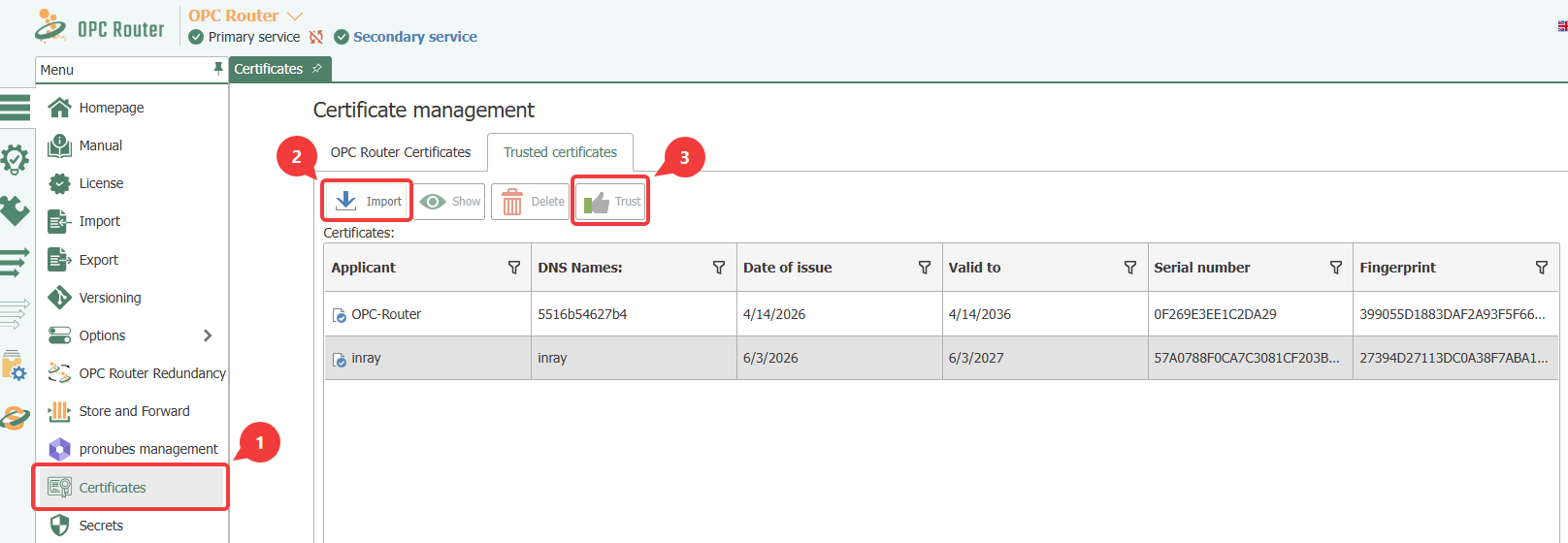Open pronubes management icon
Screen dimensions: 1568x543
tap(59, 449)
